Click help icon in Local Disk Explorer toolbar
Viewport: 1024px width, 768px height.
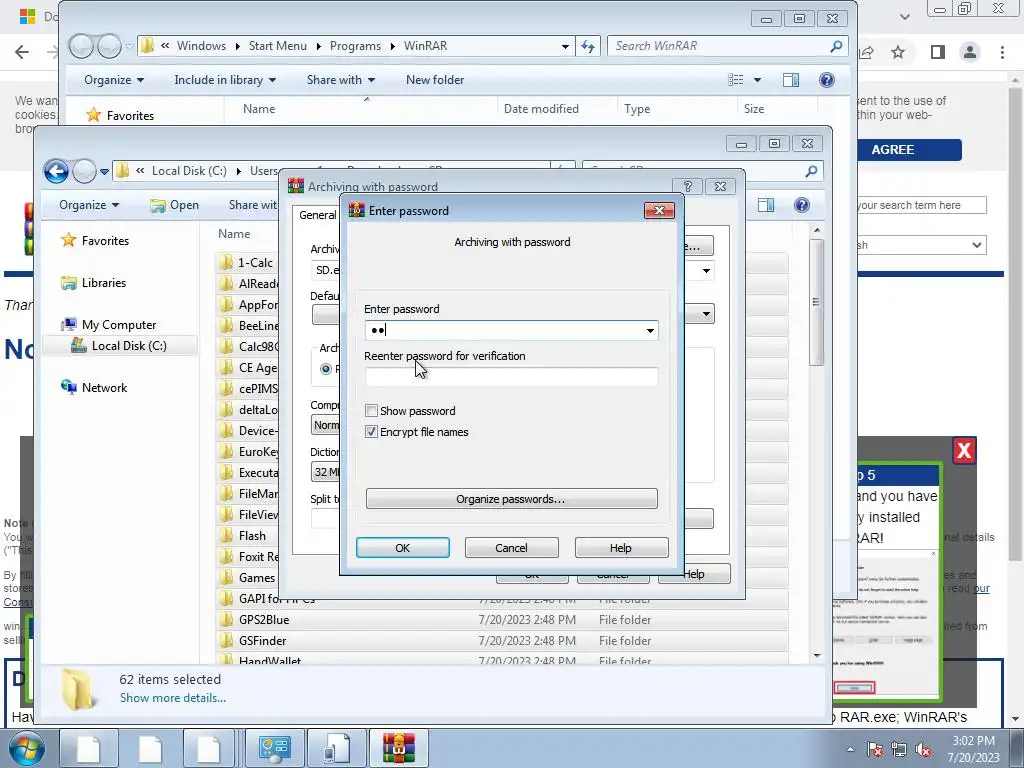(802, 205)
